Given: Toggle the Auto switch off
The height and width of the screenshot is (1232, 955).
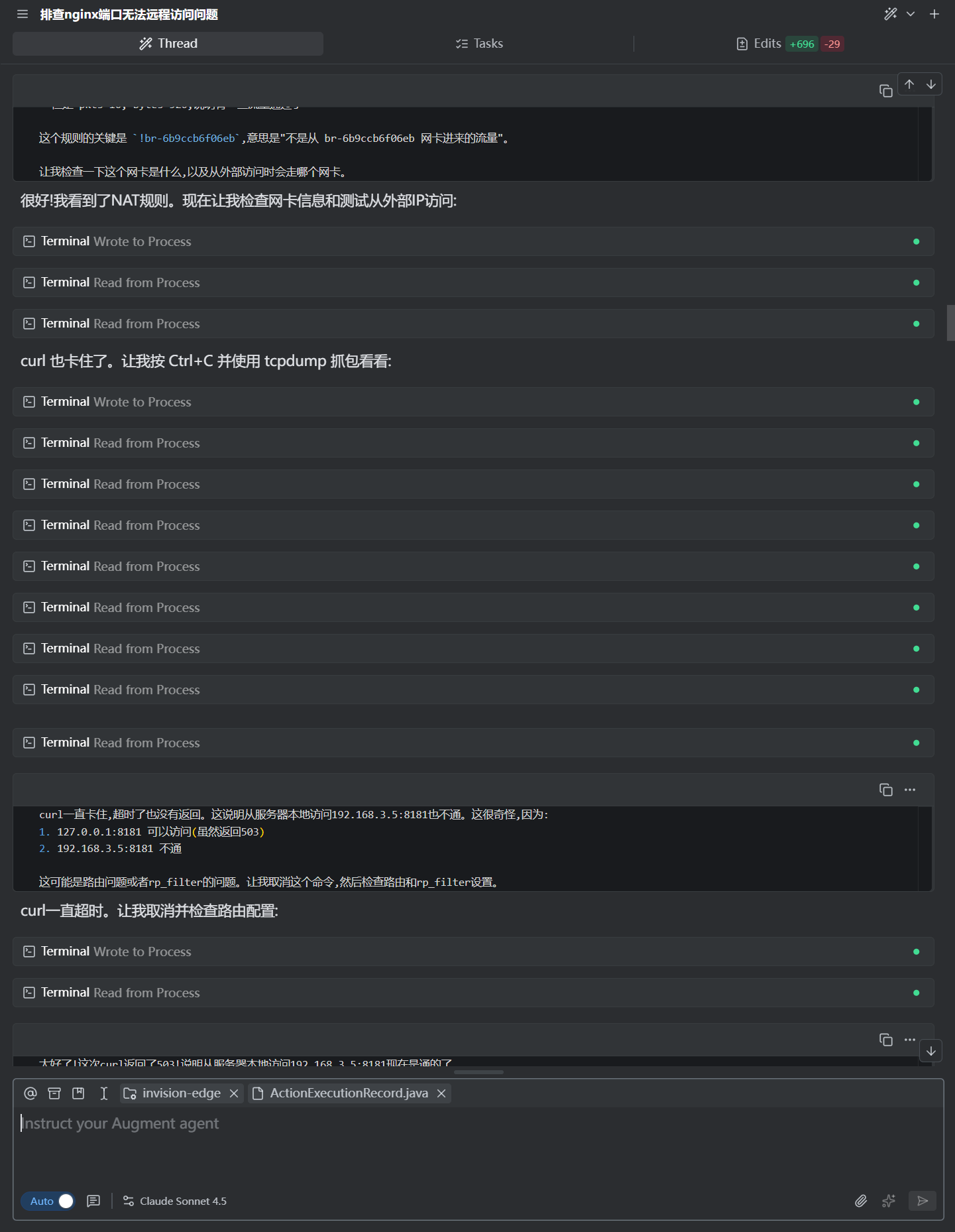Looking at the screenshot, I should (48, 1201).
